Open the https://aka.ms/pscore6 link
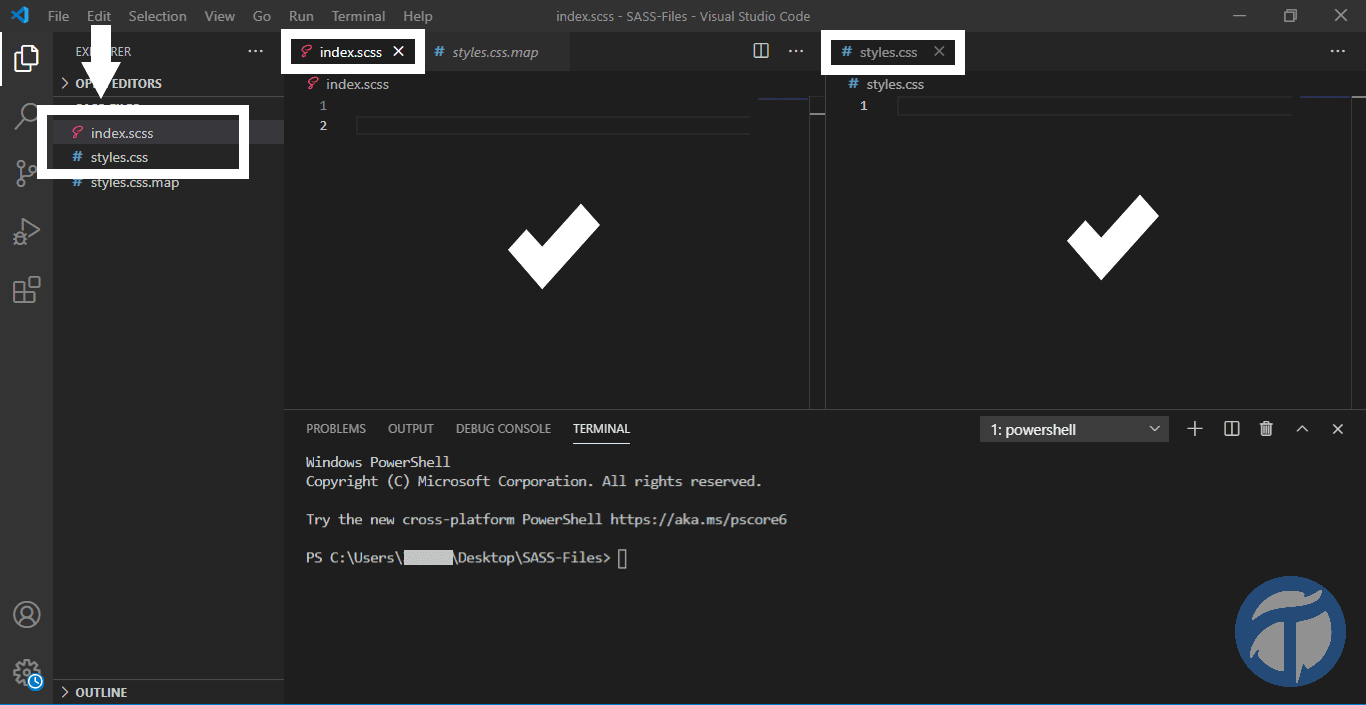The width and height of the screenshot is (1366, 705). coord(698,520)
